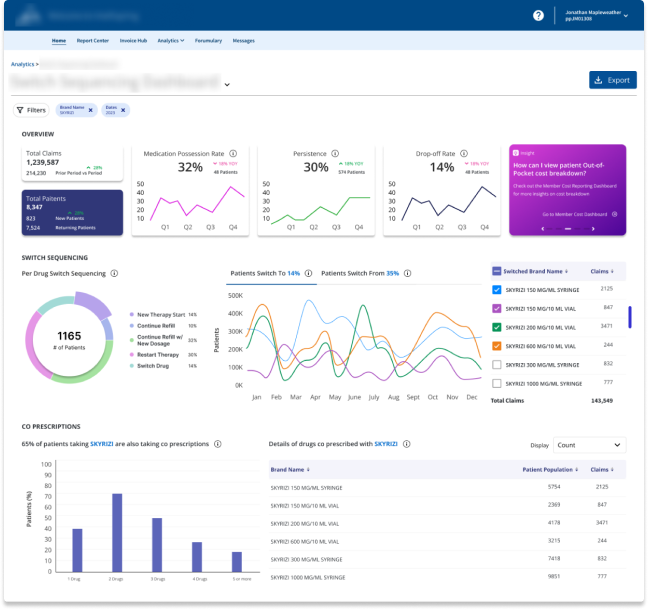This screenshot has width=648, height=610.
Task: Show info for Drop-off Rate
Action: tap(464, 154)
